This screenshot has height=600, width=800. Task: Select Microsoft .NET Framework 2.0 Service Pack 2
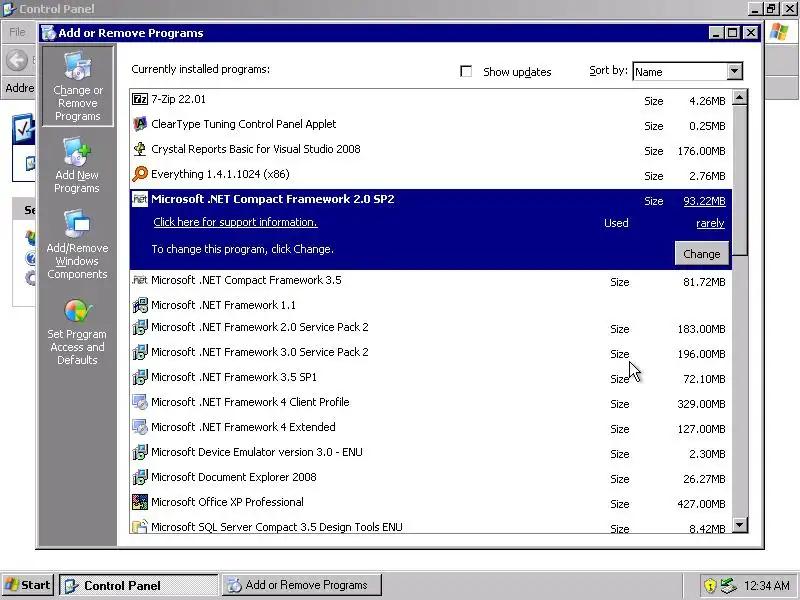point(431,328)
